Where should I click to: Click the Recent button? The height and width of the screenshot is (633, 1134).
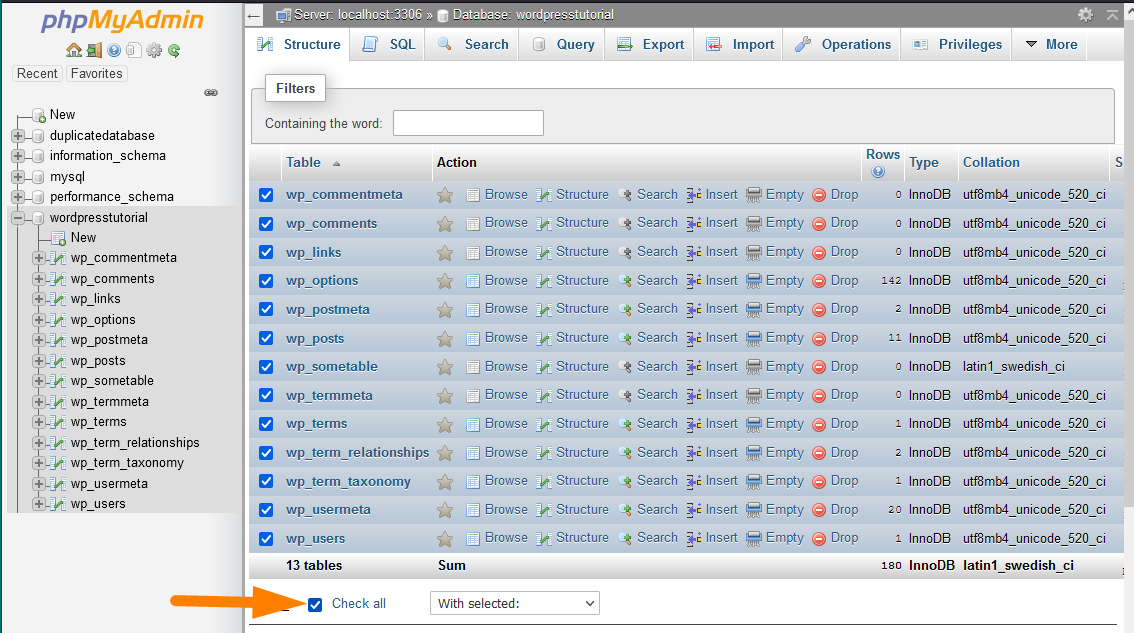coord(37,74)
